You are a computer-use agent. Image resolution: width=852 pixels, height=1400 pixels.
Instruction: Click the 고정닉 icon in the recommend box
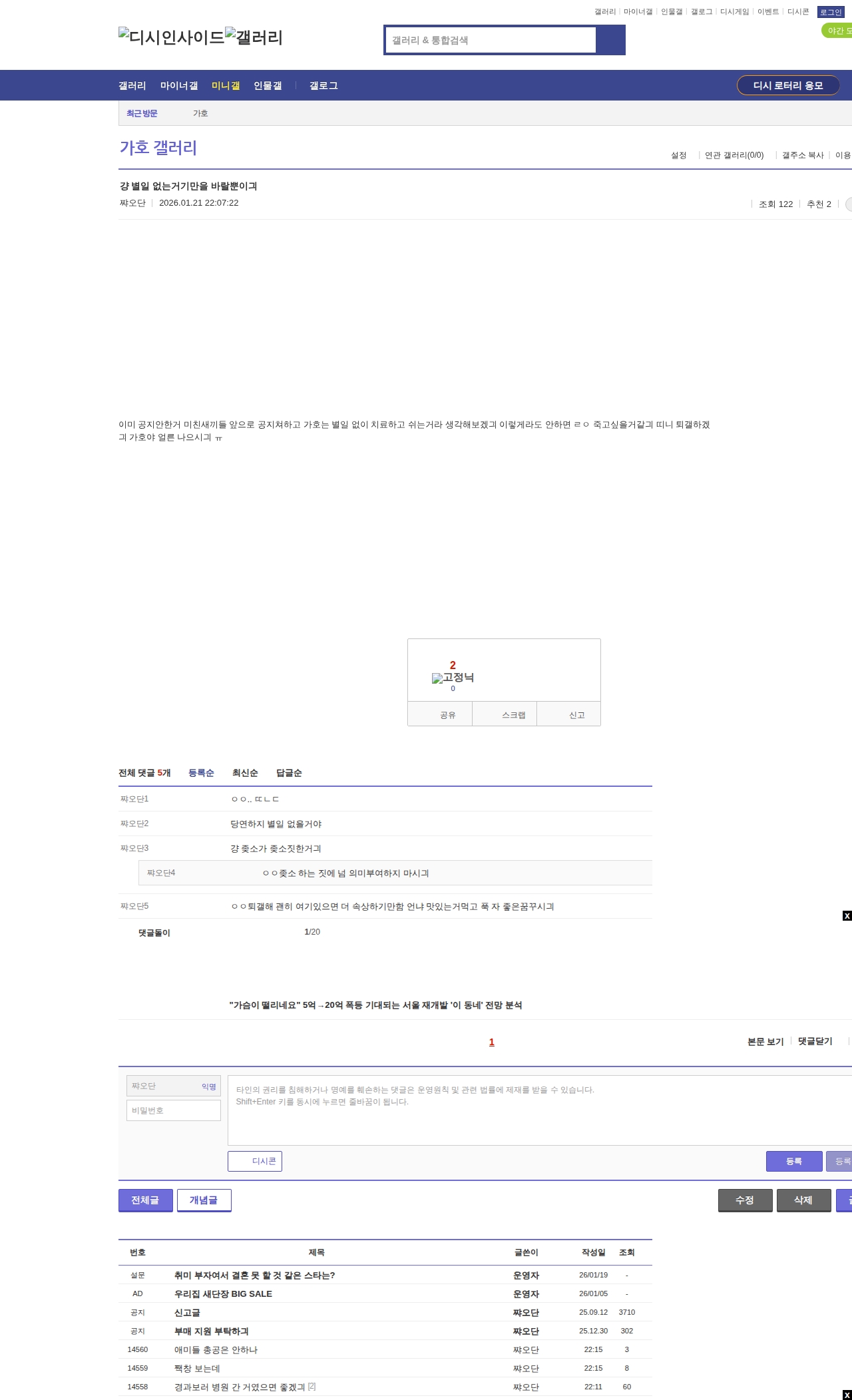click(x=453, y=678)
